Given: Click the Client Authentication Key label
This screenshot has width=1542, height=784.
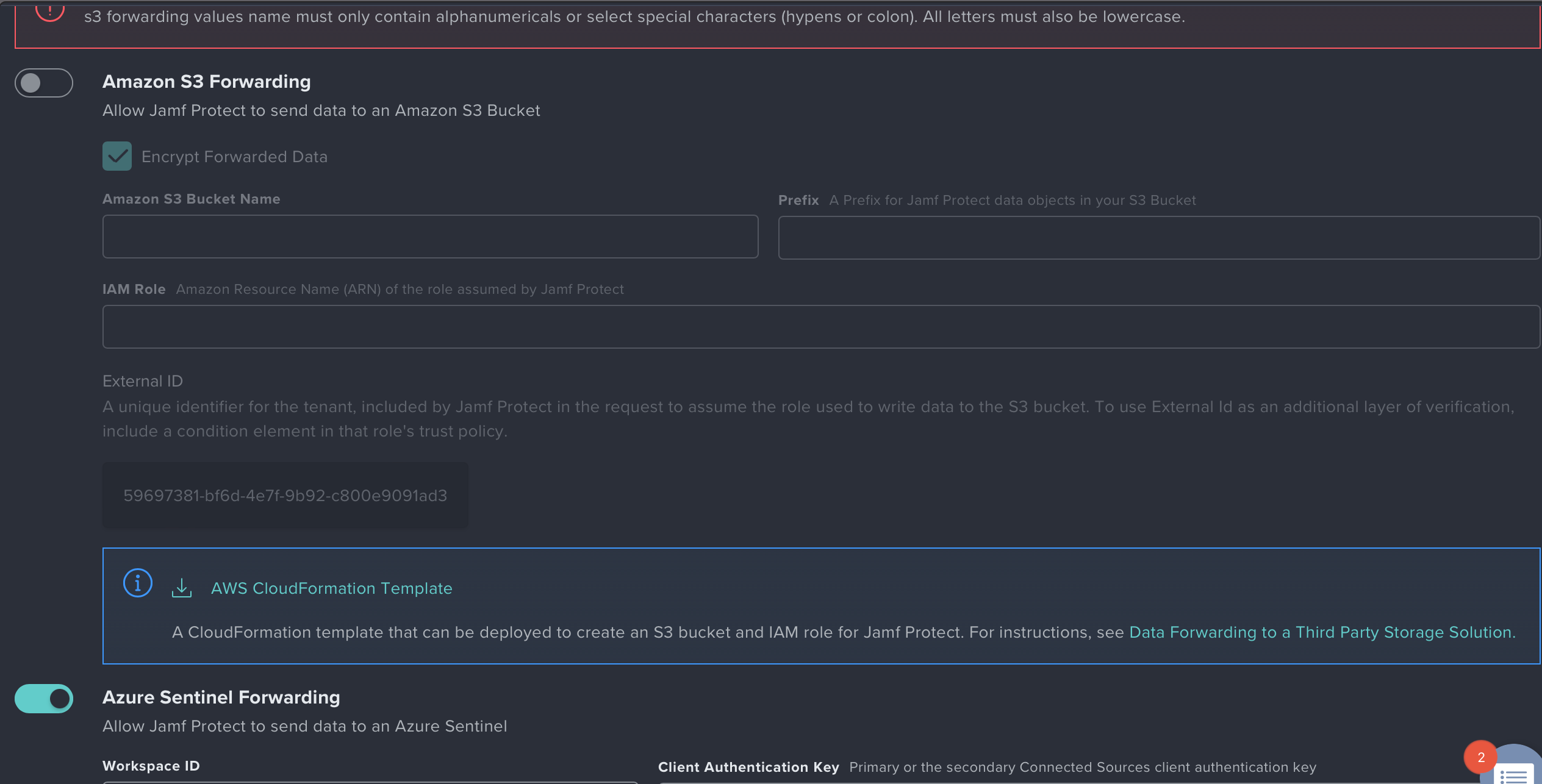Looking at the screenshot, I should [748, 767].
